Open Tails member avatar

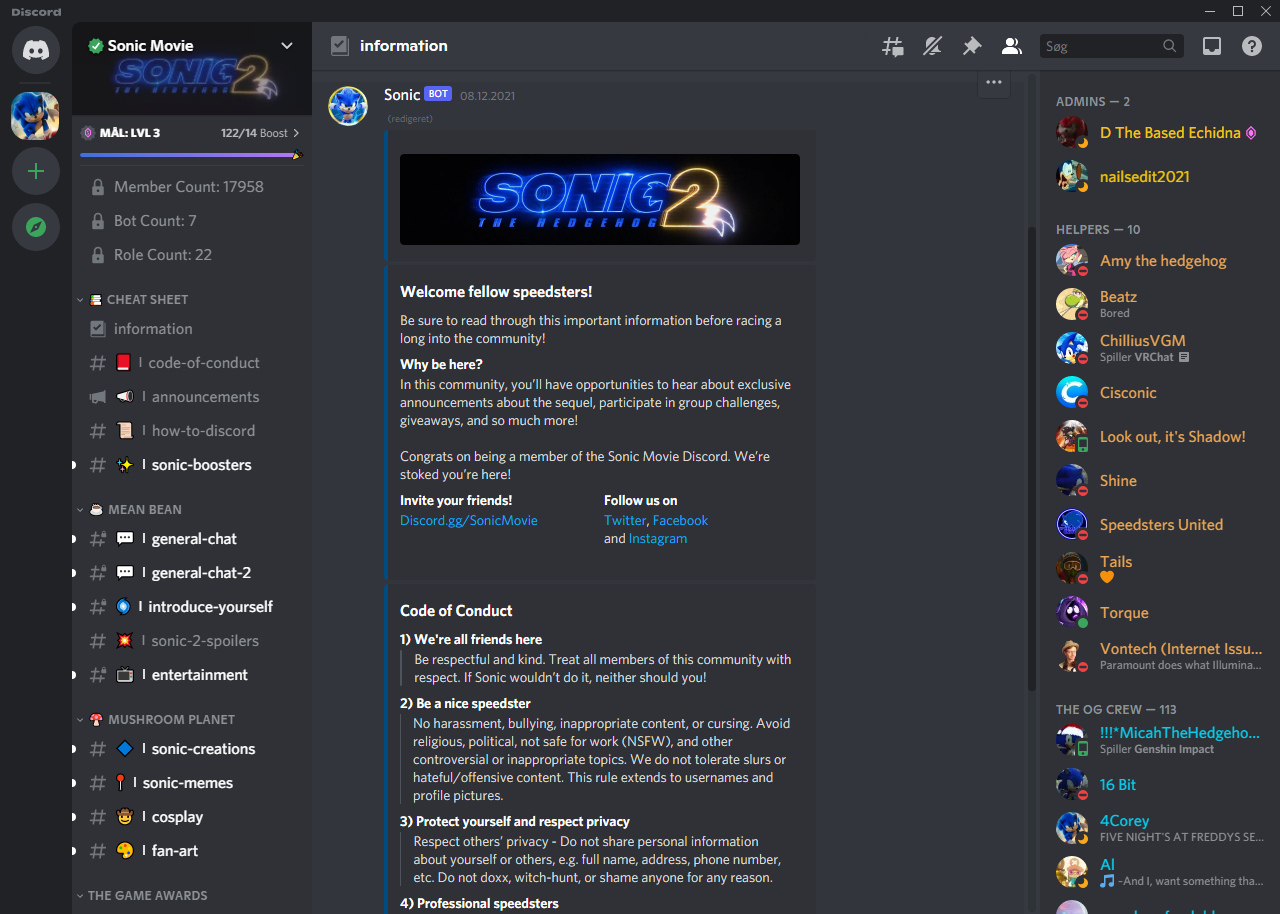[1072, 568]
